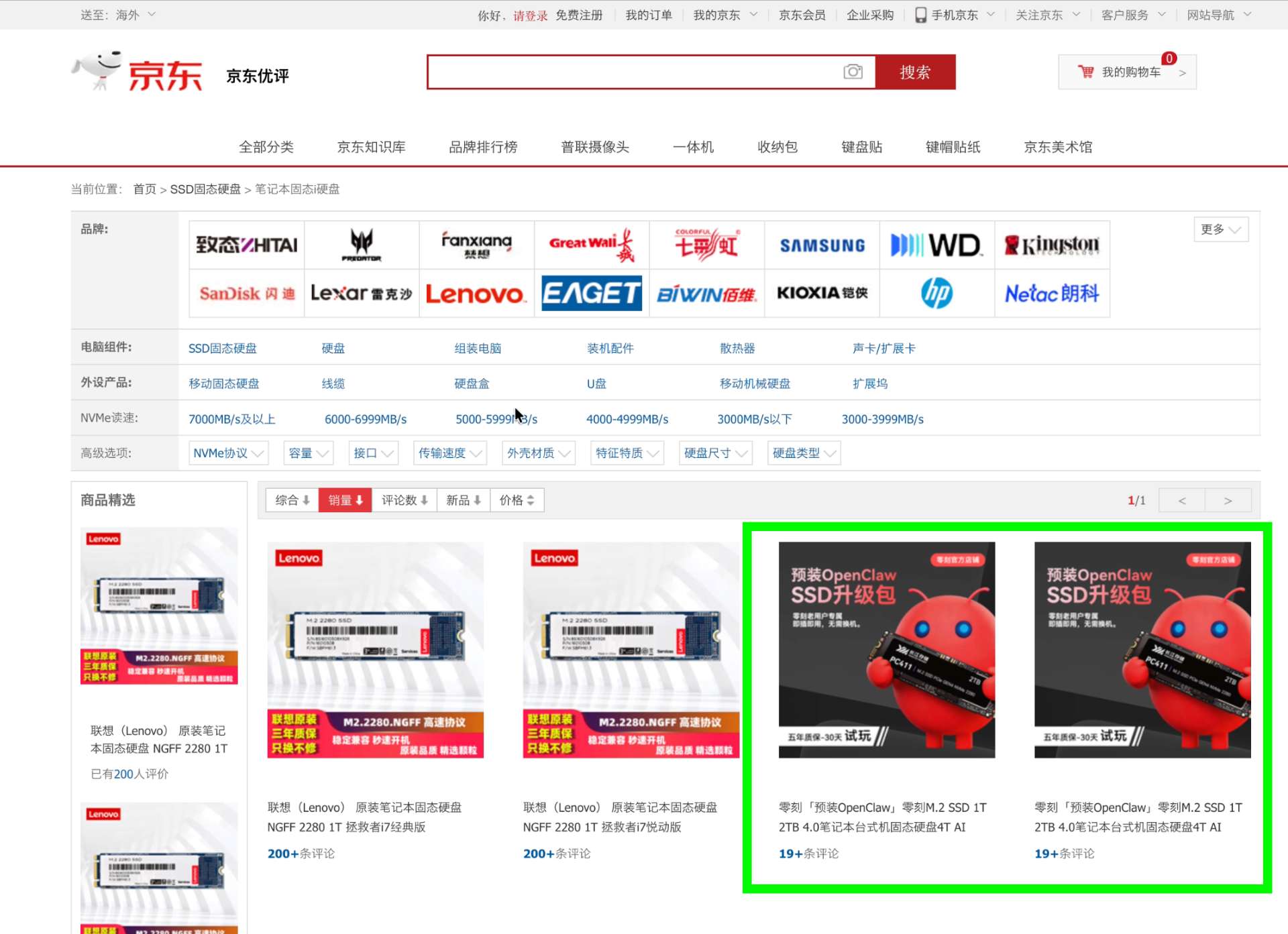The height and width of the screenshot is (934, 1288).
Task: Open the 外壳材质 filter dropdown
Action: pos(539,453)
